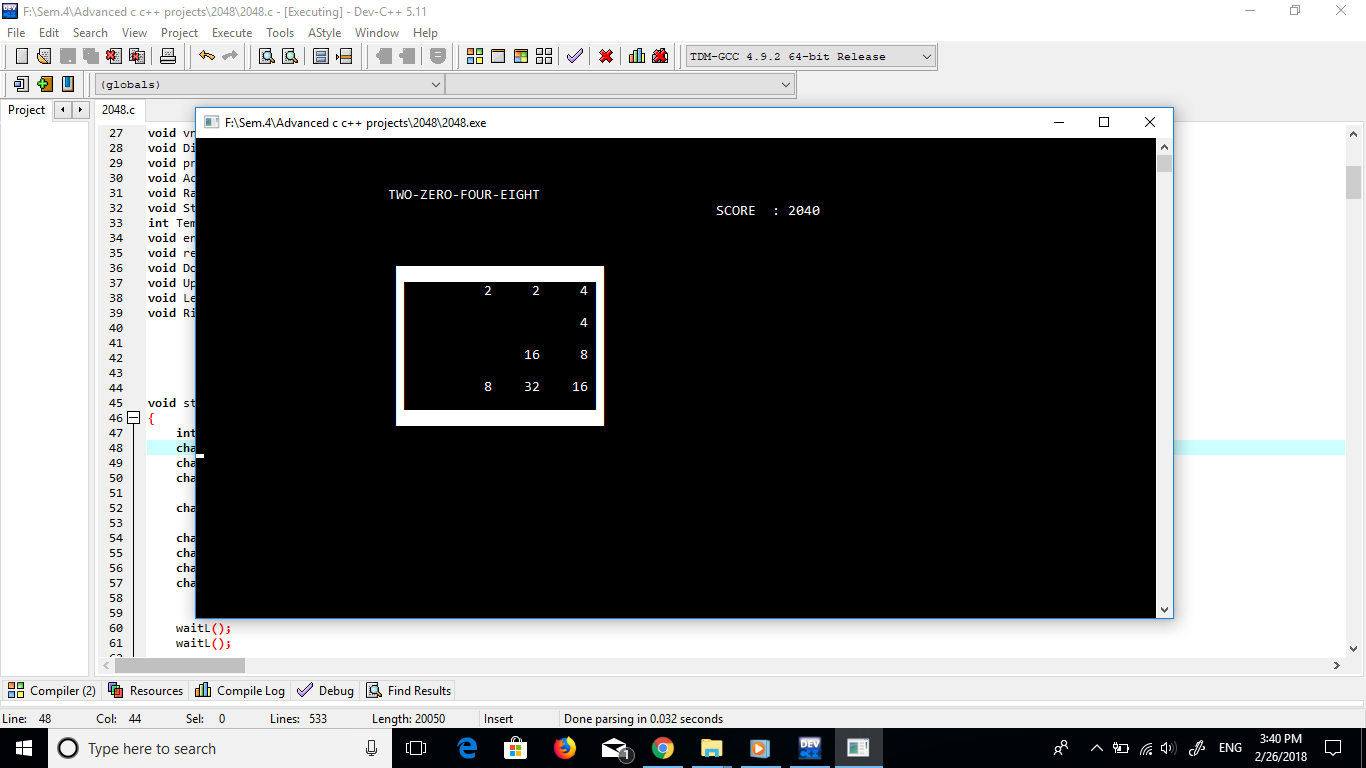The width and height of the screenshot is (1366, 768).
Task: Rebuild all project files
Action: 543,56
